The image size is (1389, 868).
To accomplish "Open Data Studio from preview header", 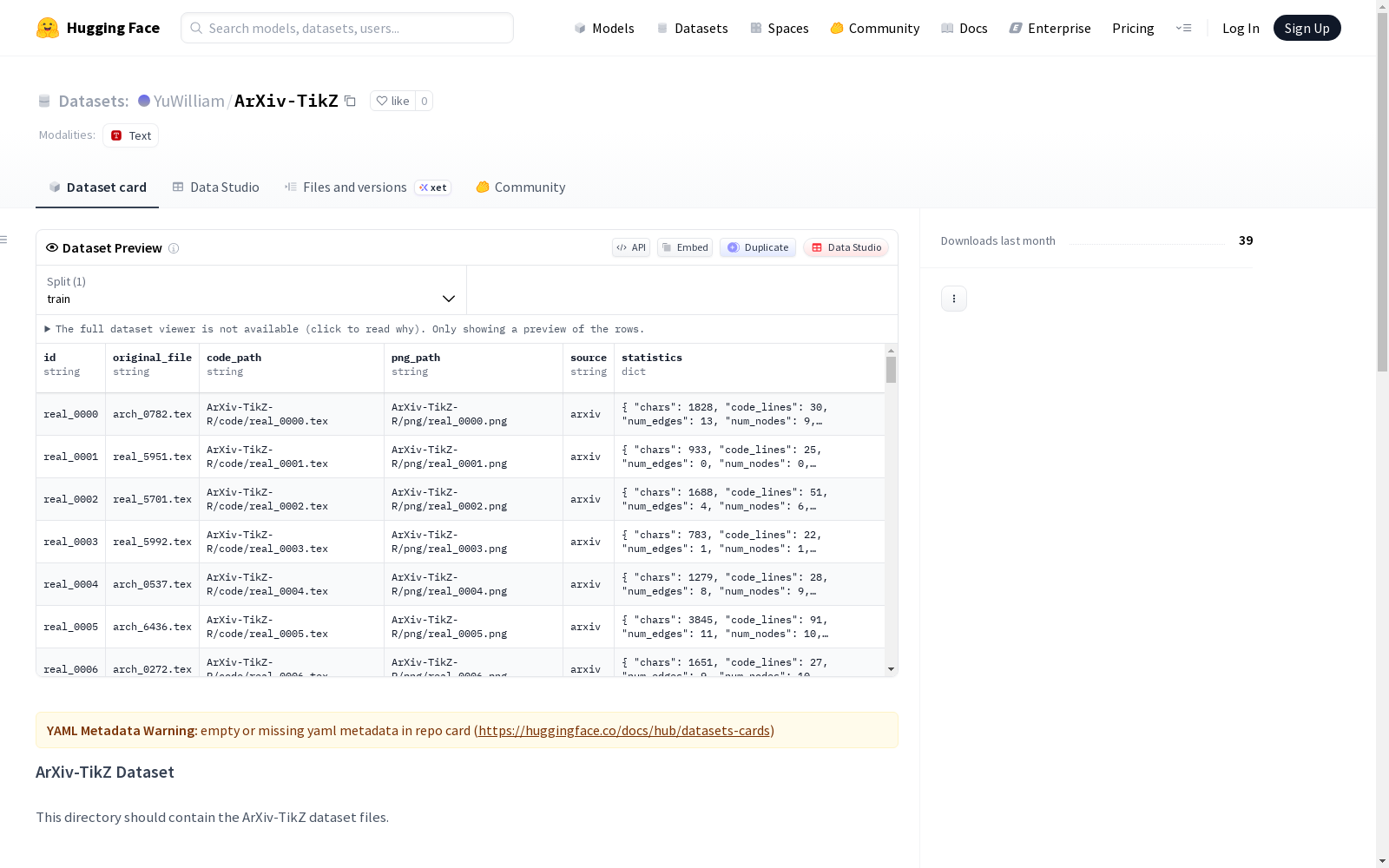I will (x=846, y=247).
